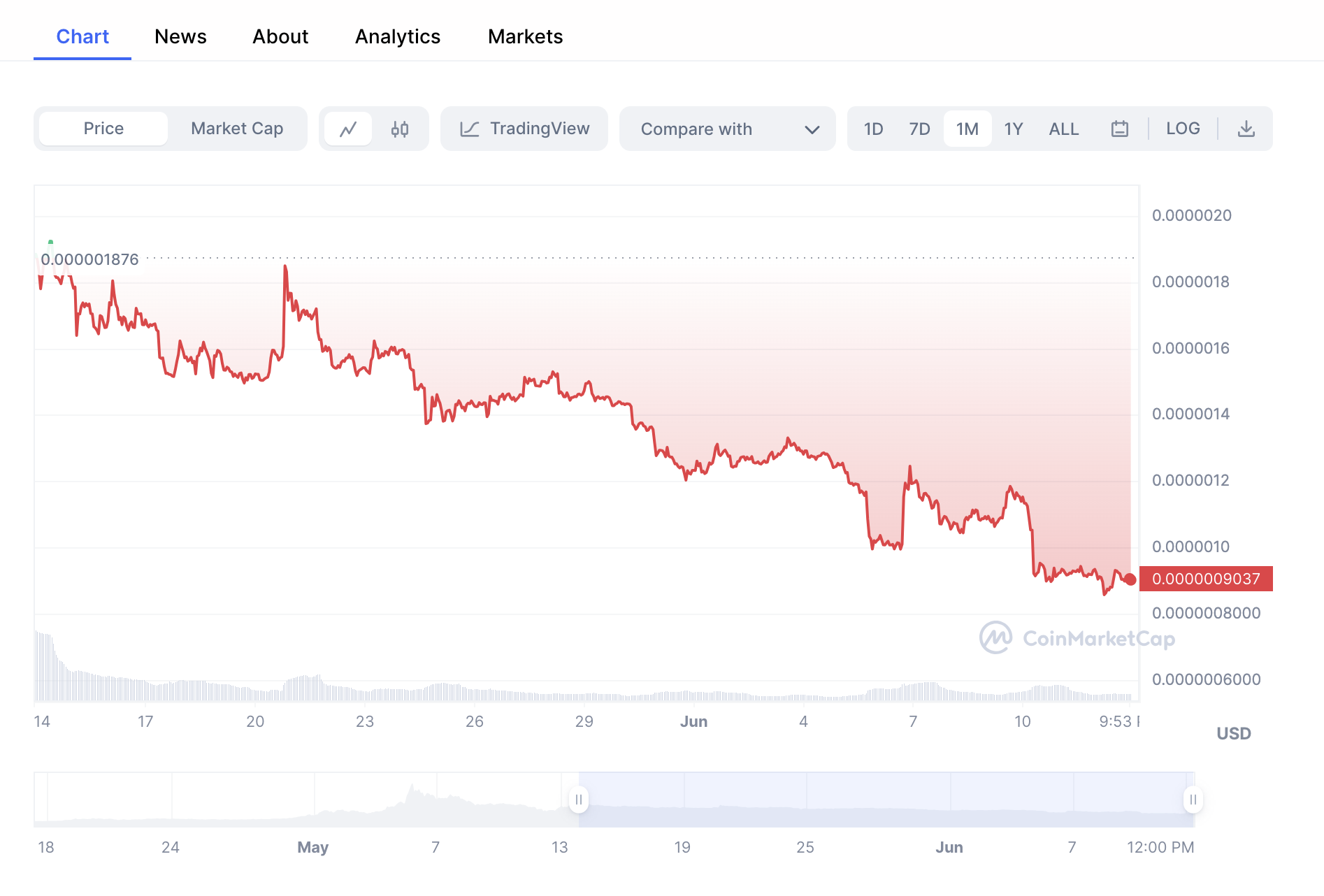Click the Jun label on chart axis
1324x896 pixels.
tap(694, 721)
